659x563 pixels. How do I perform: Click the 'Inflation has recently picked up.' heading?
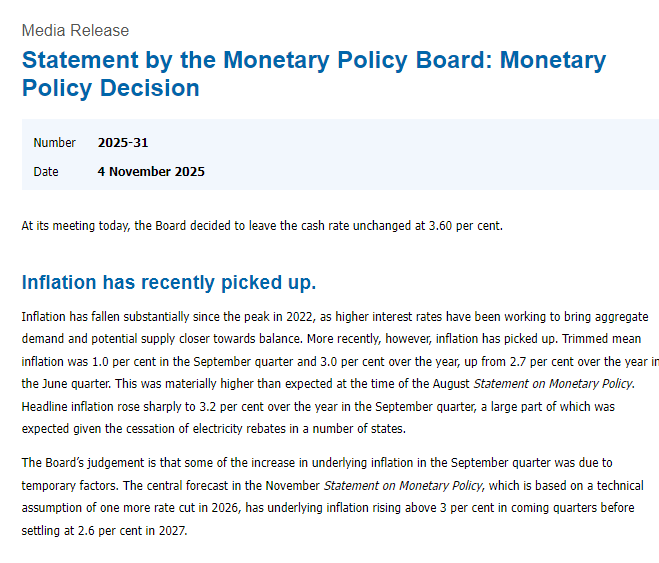168,282
